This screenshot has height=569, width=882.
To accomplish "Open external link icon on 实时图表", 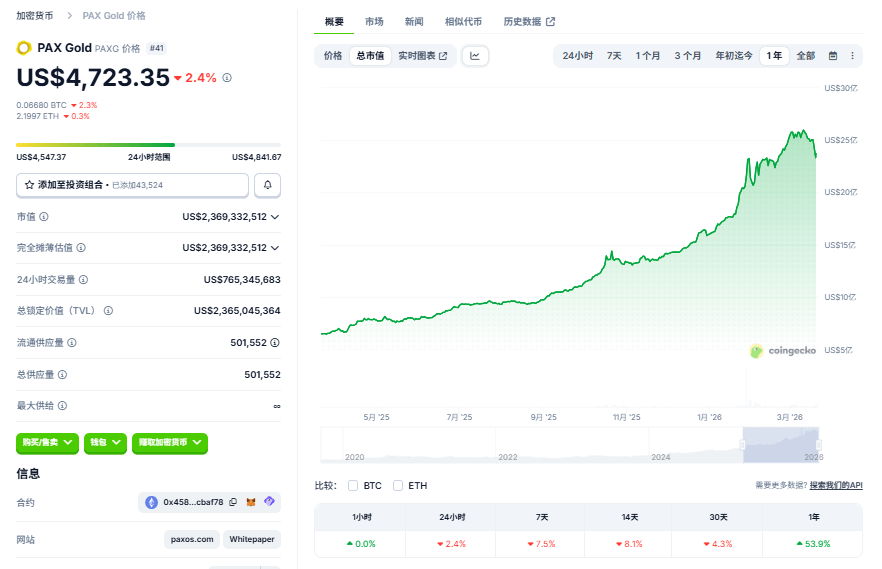I will [443, 56].
